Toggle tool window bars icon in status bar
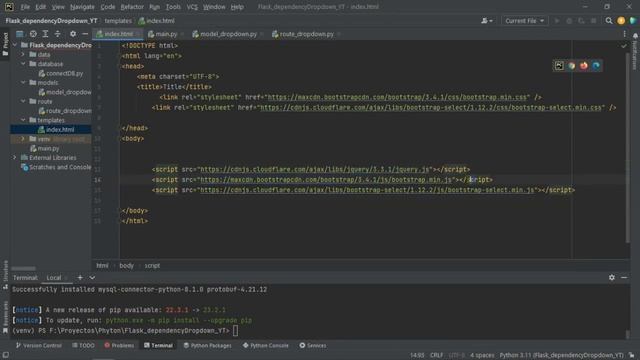The height and width of the screenshot is (360, 640). (x=5, y=355)
